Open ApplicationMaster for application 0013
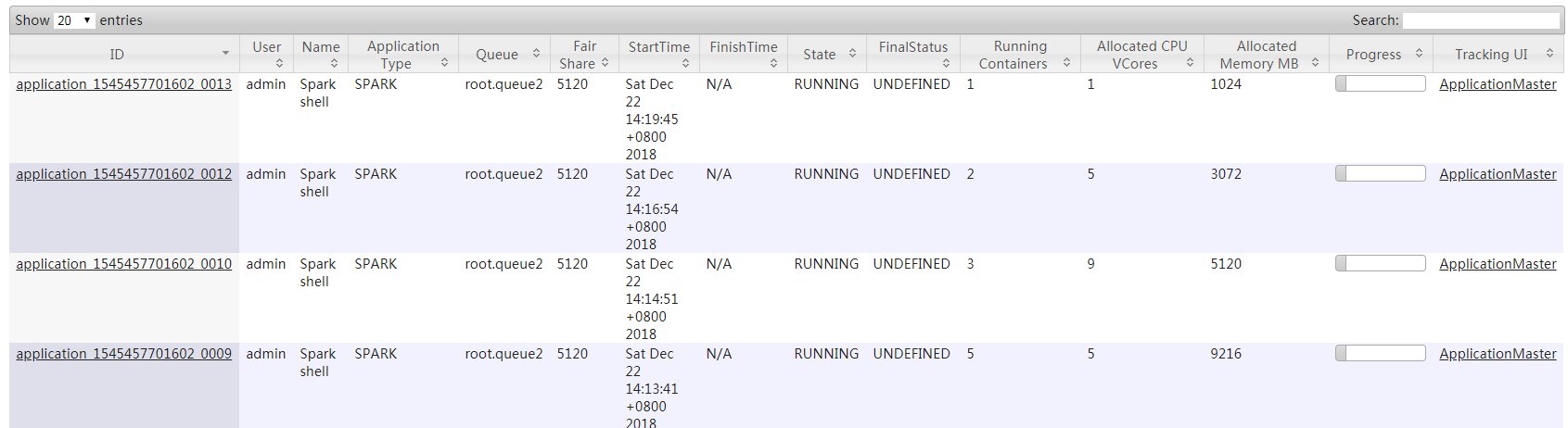Viewport: 1568px width, 428px height. (1498, 84)
